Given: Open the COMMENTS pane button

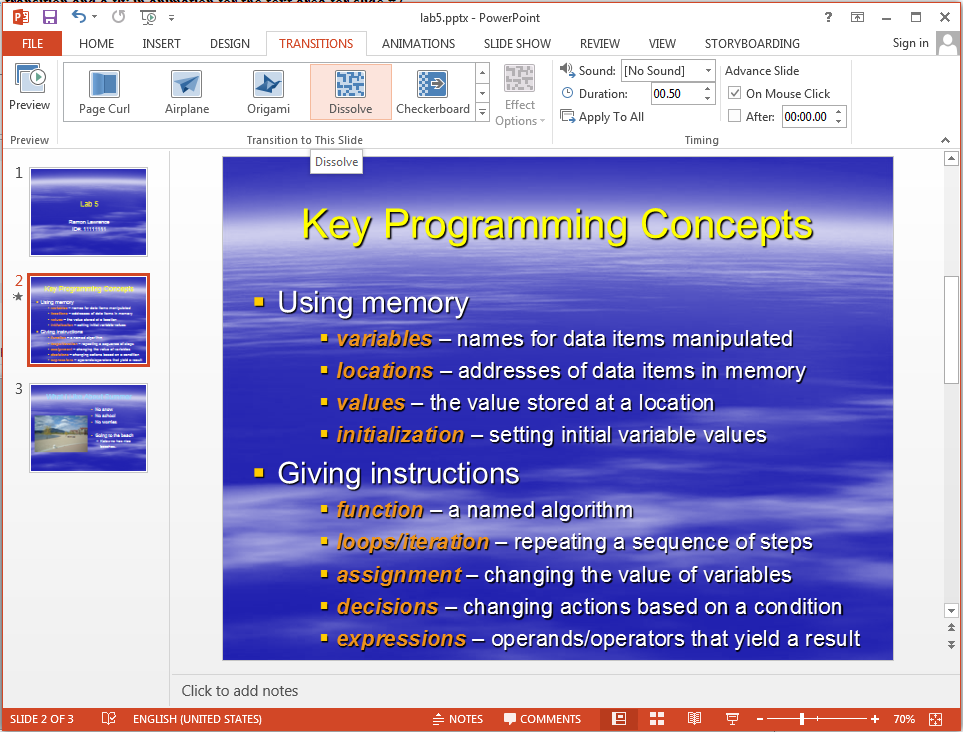Looking at the screenshot, I should pos(542,719).
